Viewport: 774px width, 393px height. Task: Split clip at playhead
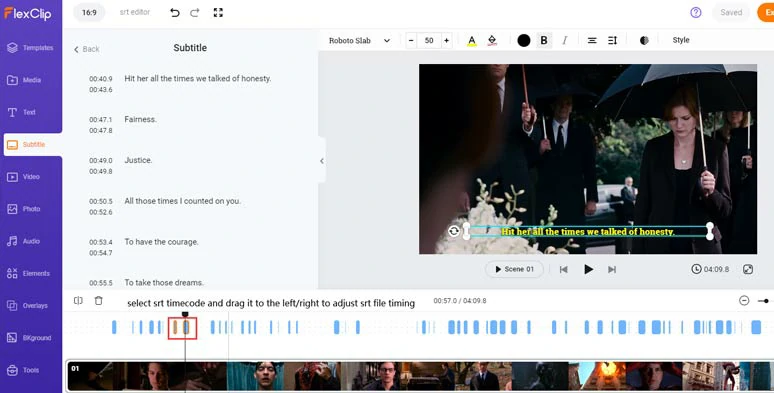(x=78, y=301)
